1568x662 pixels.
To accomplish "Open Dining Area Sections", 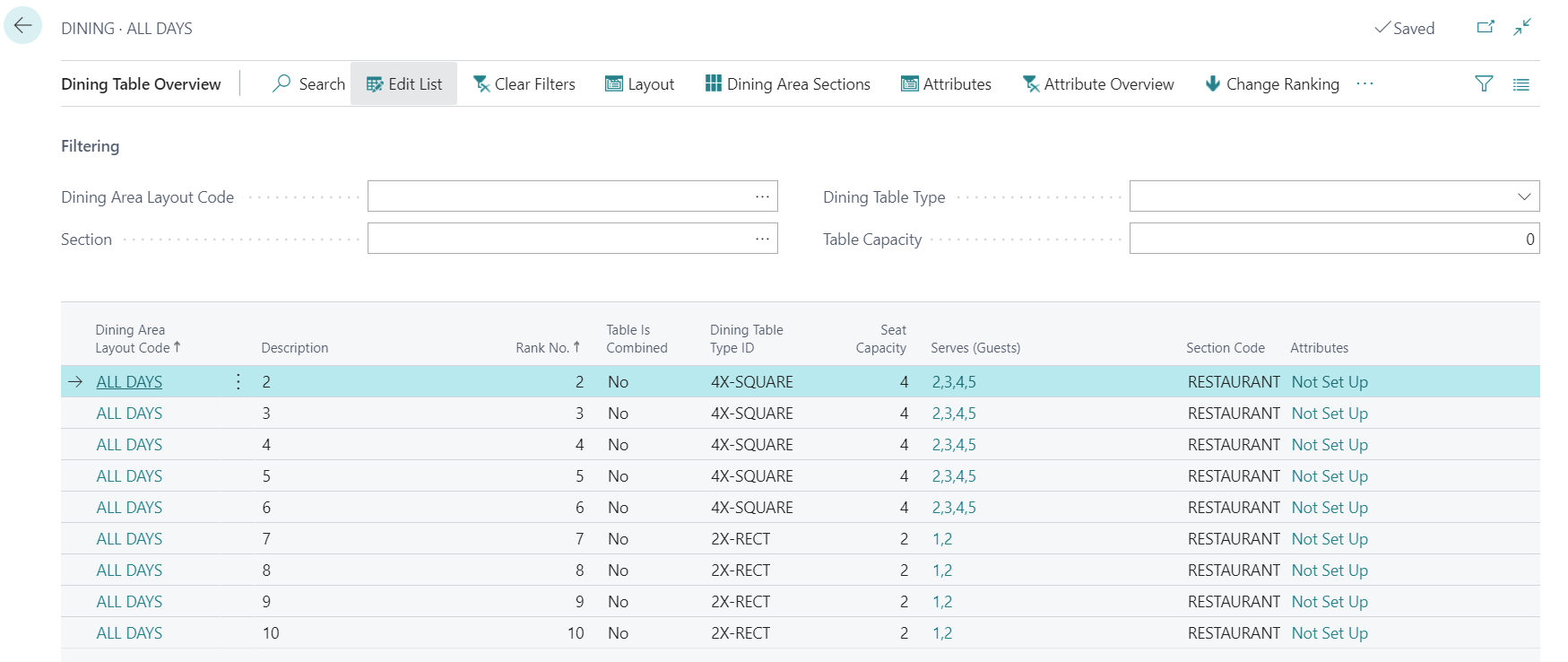I will 787,84.
